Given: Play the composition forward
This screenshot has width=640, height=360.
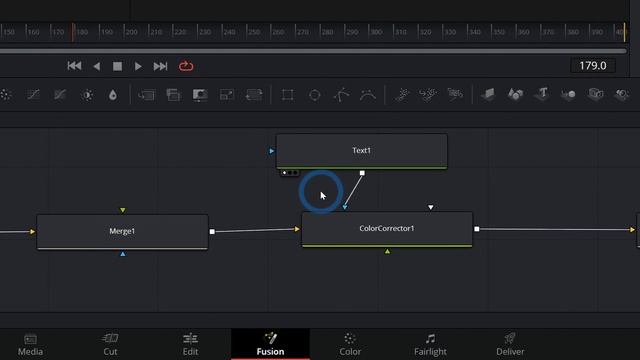Looking at the screenshot, I should (x=138, y=66).
